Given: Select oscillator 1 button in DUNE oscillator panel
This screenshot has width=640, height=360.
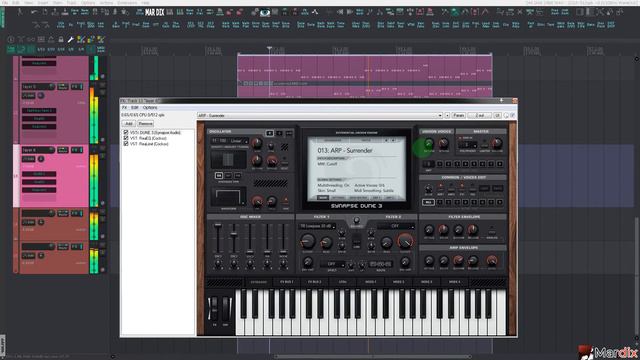Looking at the screenshot, I should (x=269, y=133).
